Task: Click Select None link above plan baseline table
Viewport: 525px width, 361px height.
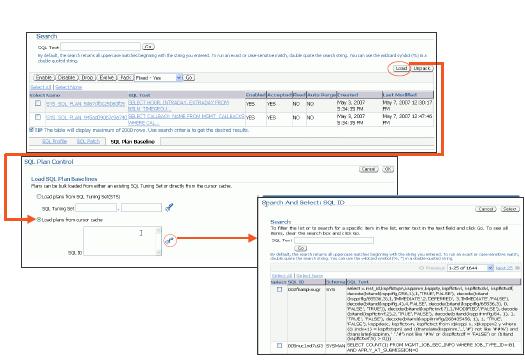Action: [68, 87]
